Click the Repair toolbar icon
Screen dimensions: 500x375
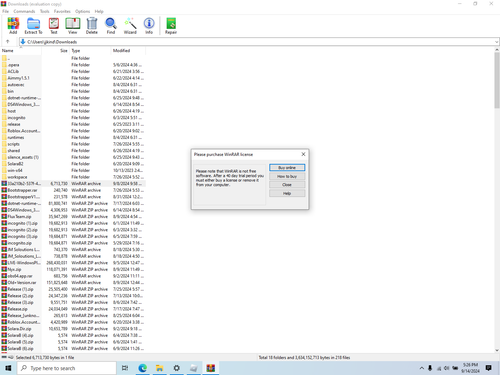171,26
